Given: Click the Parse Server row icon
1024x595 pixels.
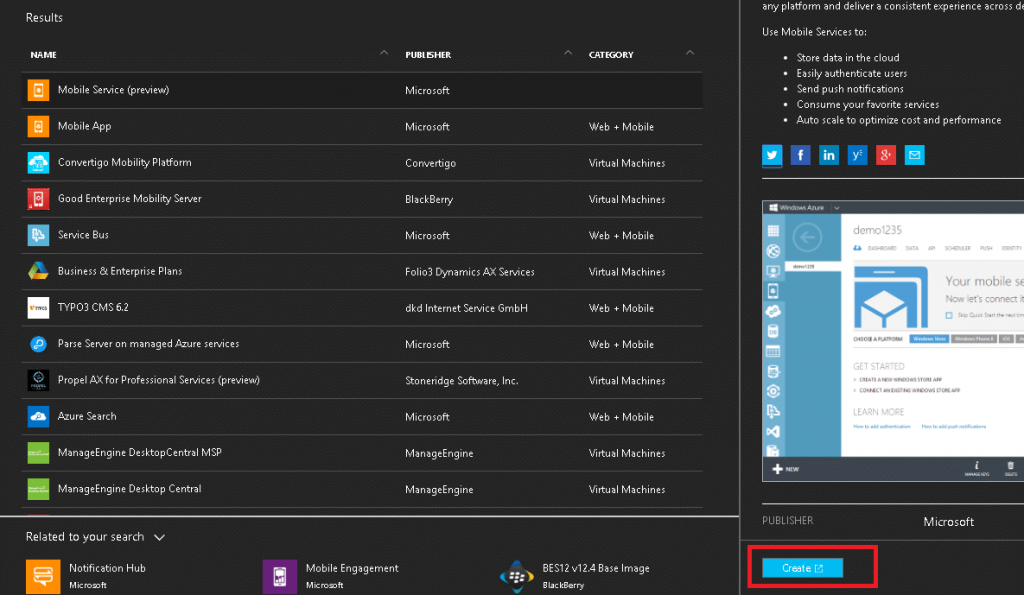Looking at the screenshot, I should (x=38, y=344).
